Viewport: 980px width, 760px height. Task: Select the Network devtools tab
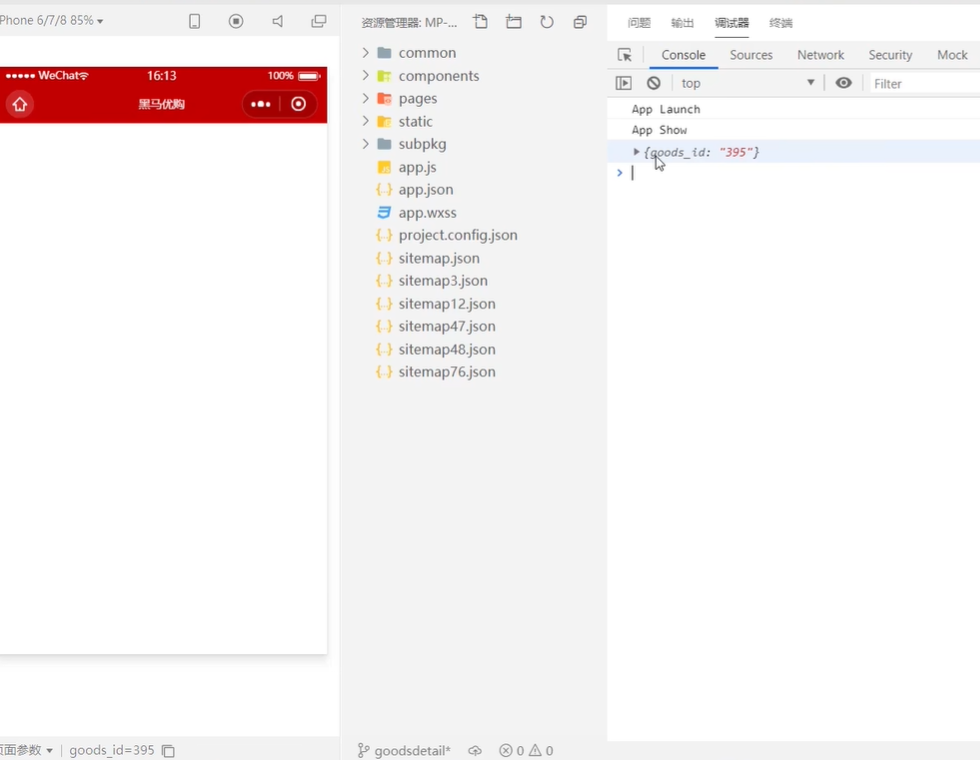tap(821, 55)
